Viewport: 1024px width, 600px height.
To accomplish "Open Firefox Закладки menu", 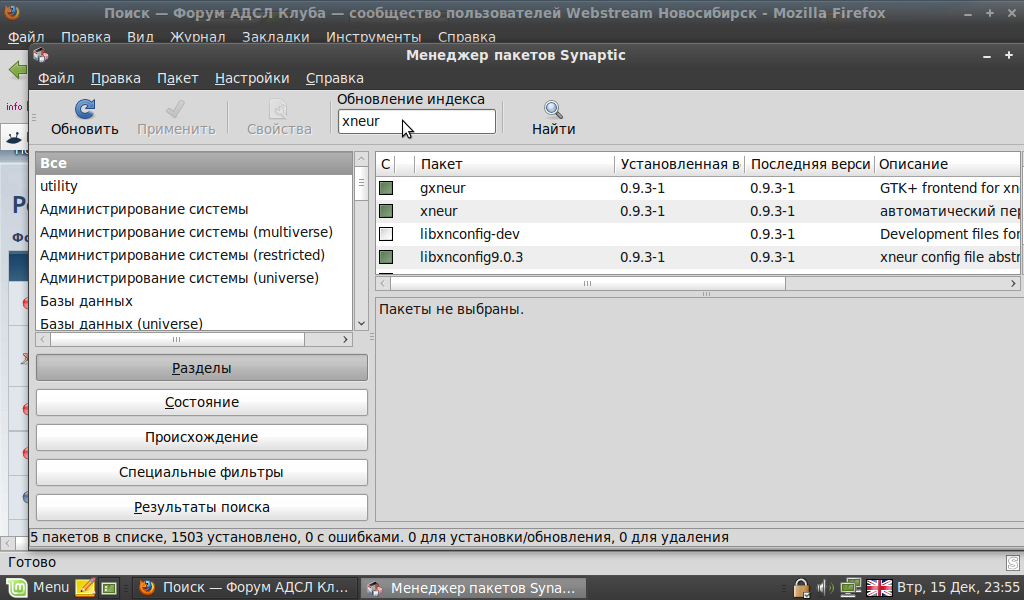I will click(x=276, y=37).
